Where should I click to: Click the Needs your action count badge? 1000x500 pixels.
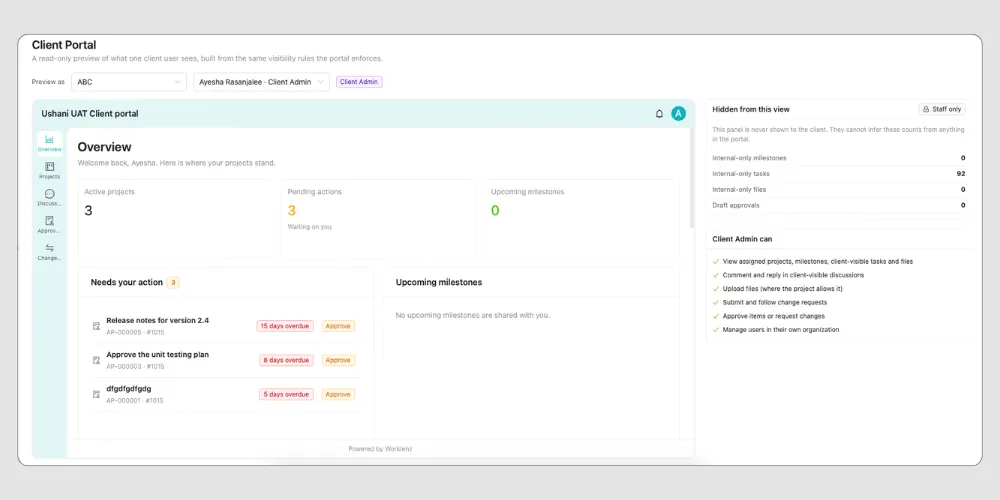coord(173,283)
